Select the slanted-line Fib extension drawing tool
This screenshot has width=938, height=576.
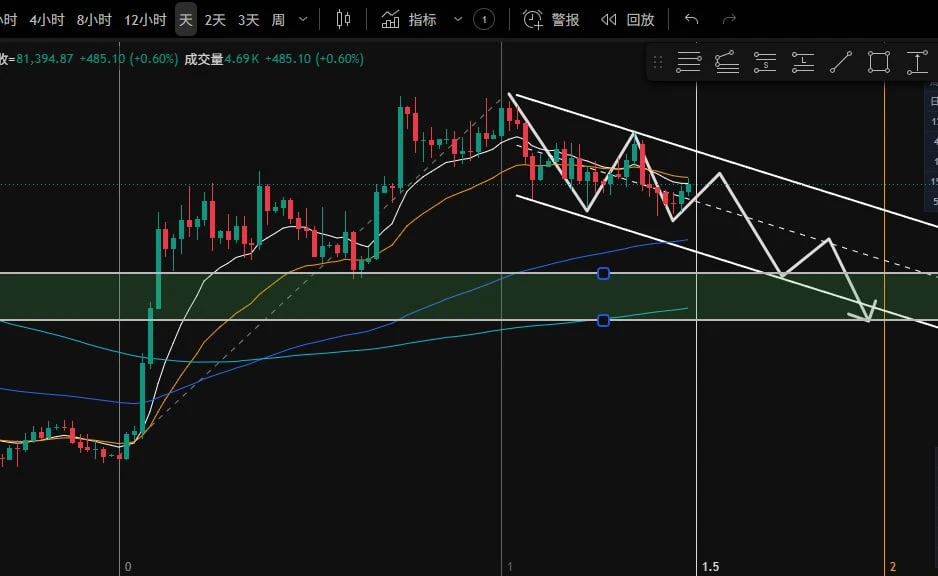coord(727,62)
